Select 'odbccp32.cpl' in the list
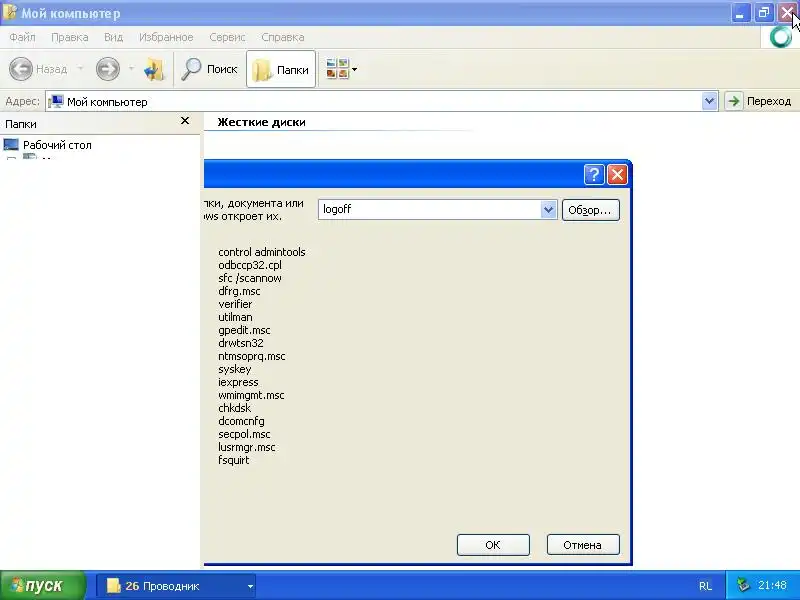This screenshot has height=600, width=800. (x=249, y=265)
